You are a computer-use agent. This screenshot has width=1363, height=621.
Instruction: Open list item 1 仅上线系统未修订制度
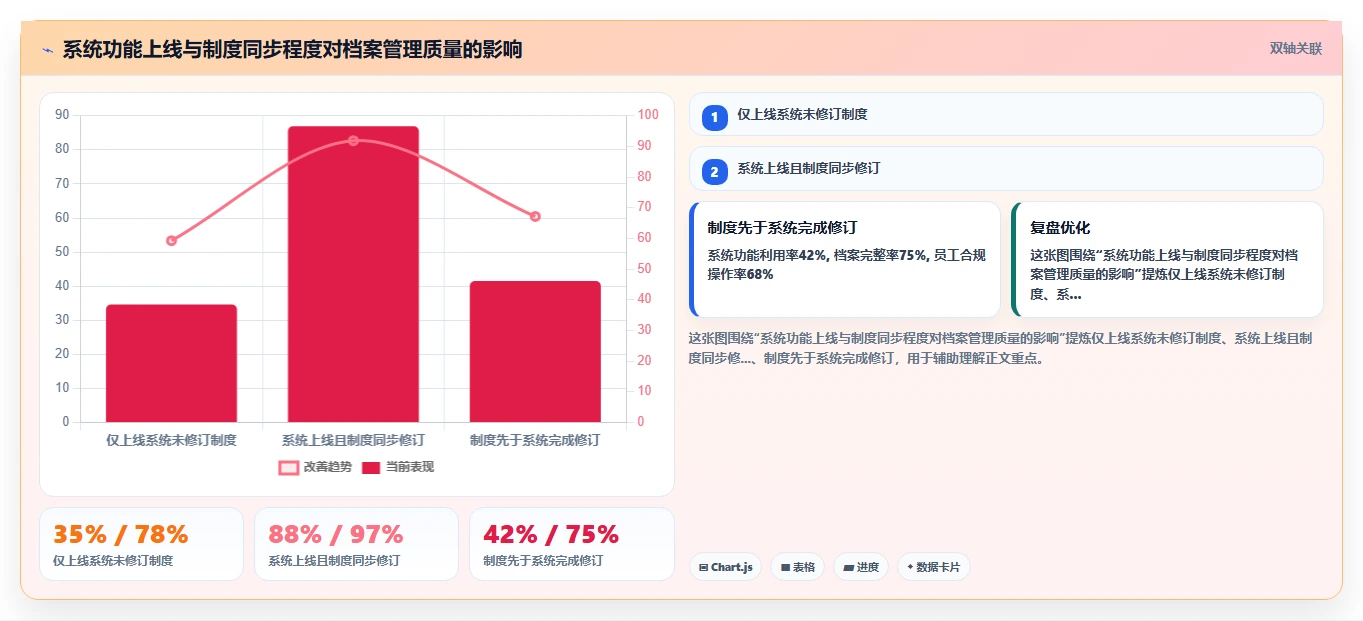pyautogui.click(x=1006, y=115)
